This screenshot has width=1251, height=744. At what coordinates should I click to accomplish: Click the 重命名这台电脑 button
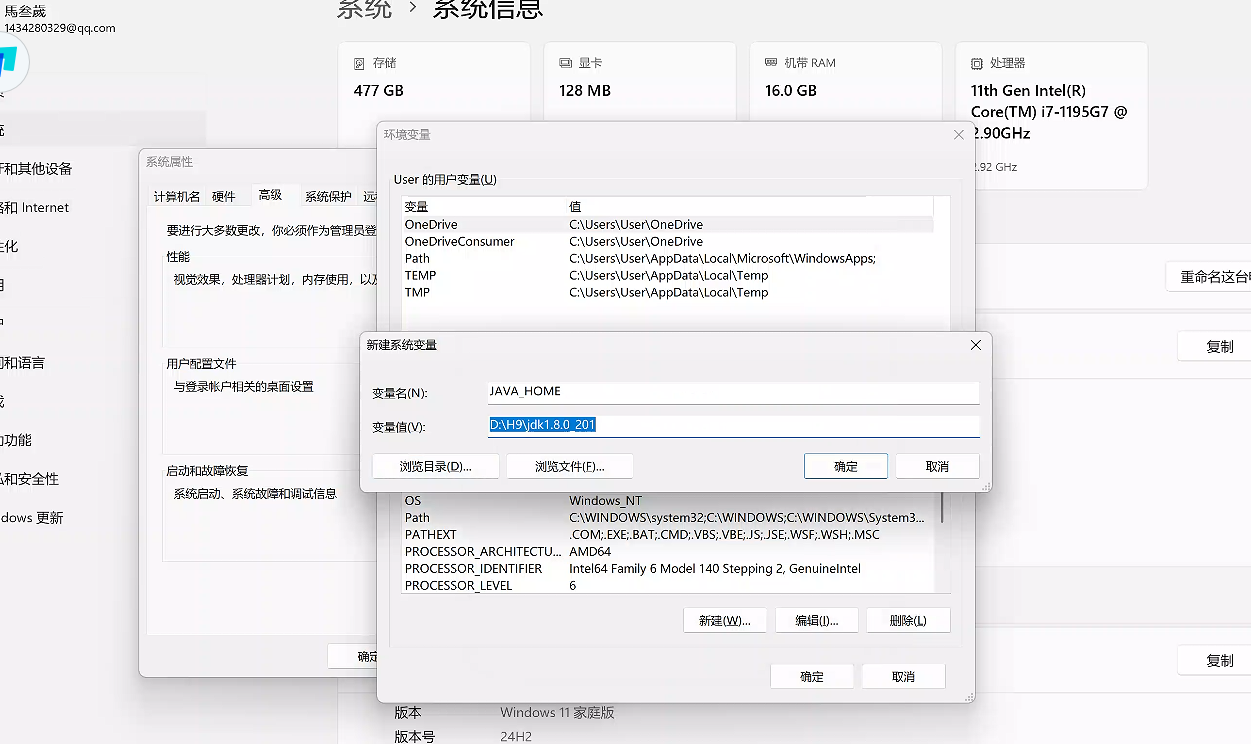(x=1212, y=277)
